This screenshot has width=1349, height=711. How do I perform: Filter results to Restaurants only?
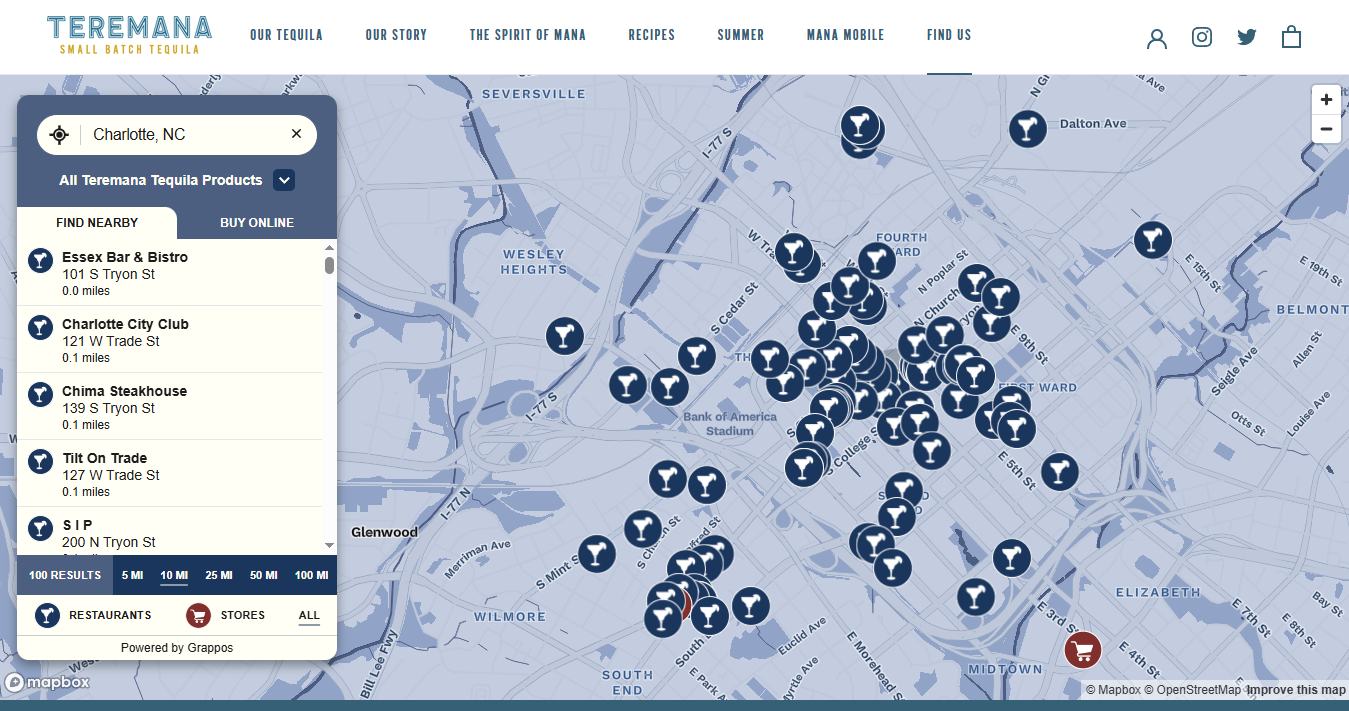click(93, 615)
